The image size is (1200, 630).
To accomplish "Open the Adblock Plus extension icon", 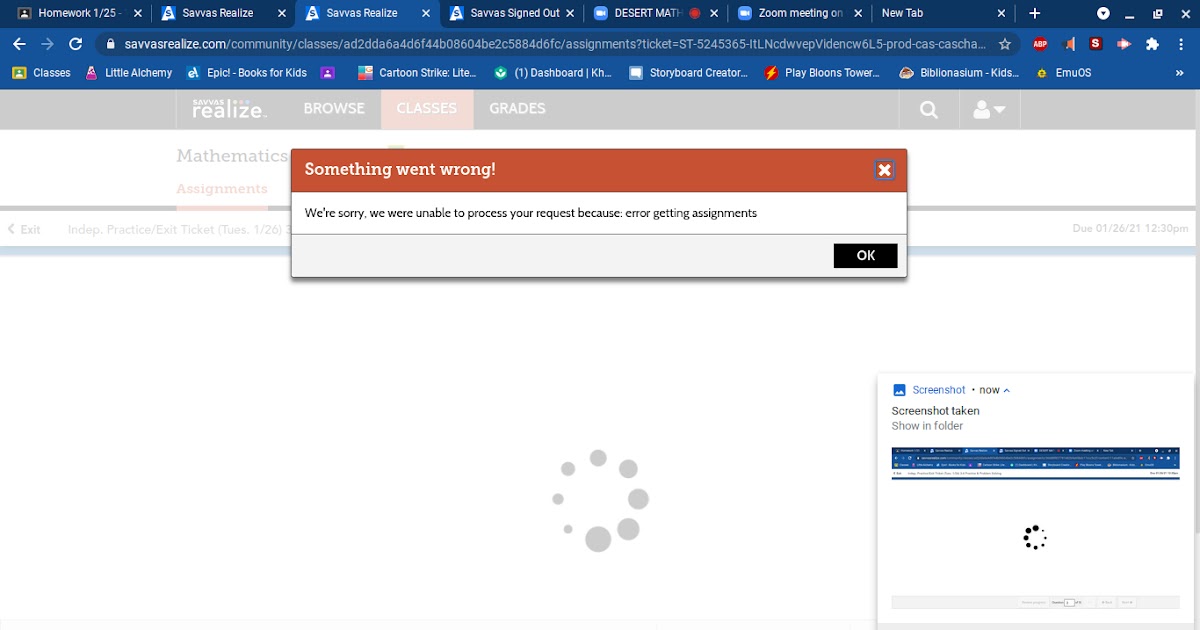I will pos(1040,44).
